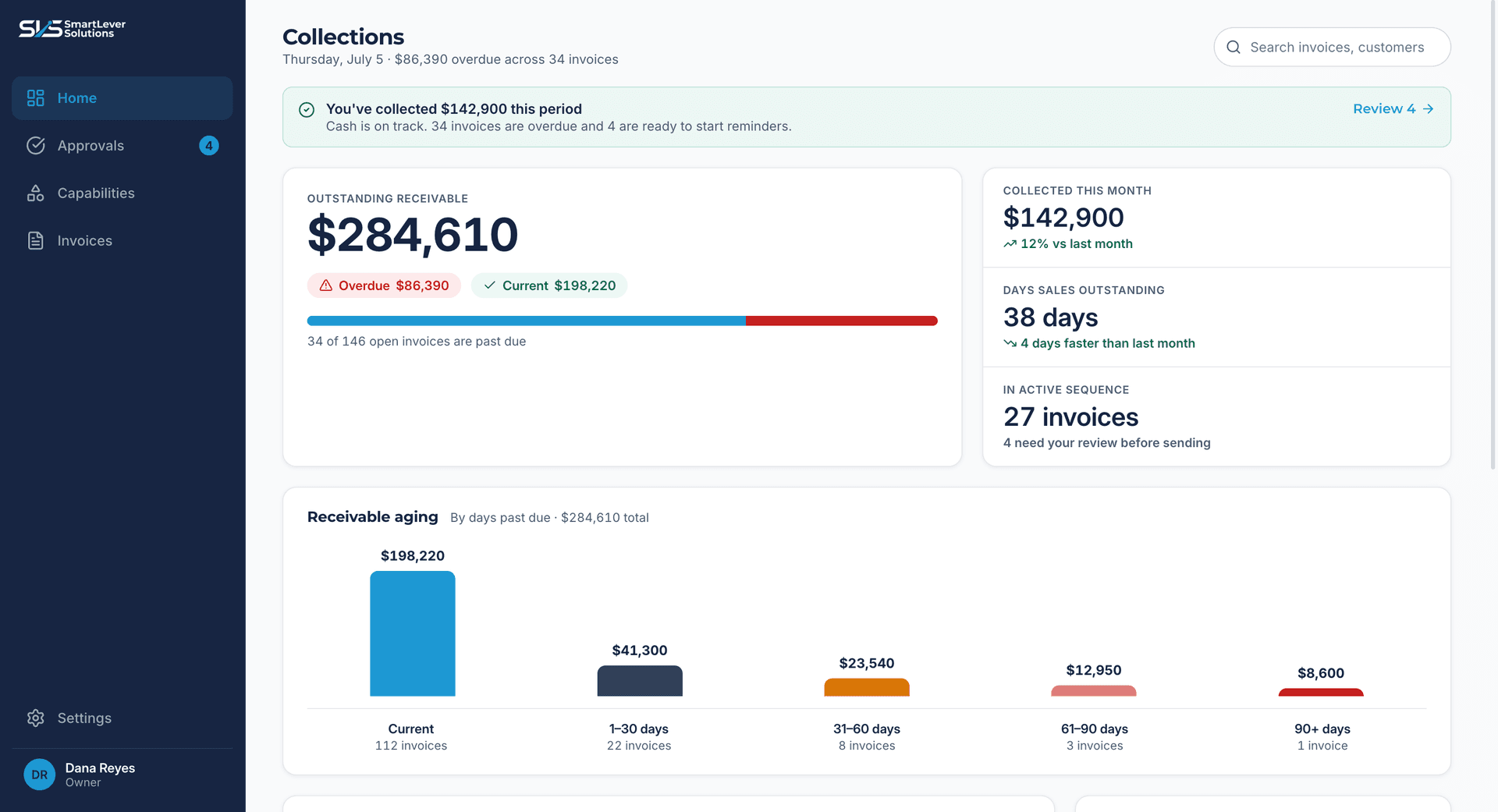Click '4 need your review before sending'

click(x=1106, y=443)
